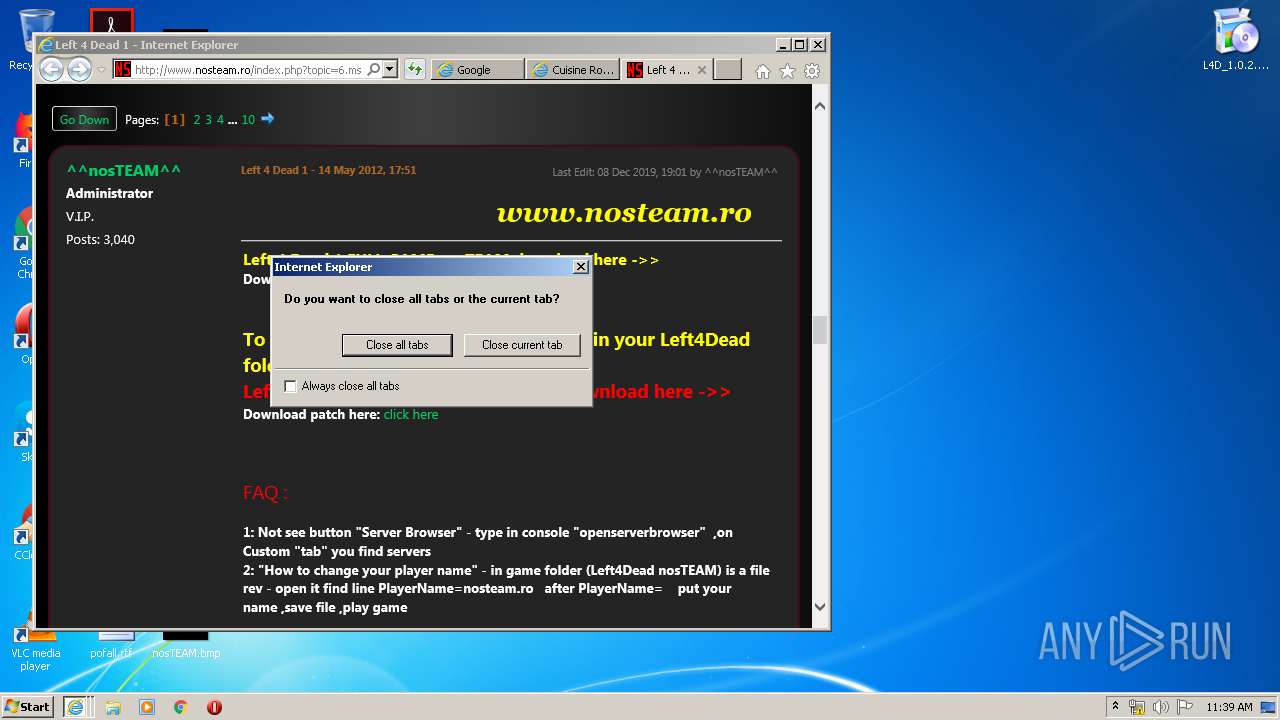Open the L4D_1.0.2 desktop icon
The image size is (1280, 720).
(1236, 40)
